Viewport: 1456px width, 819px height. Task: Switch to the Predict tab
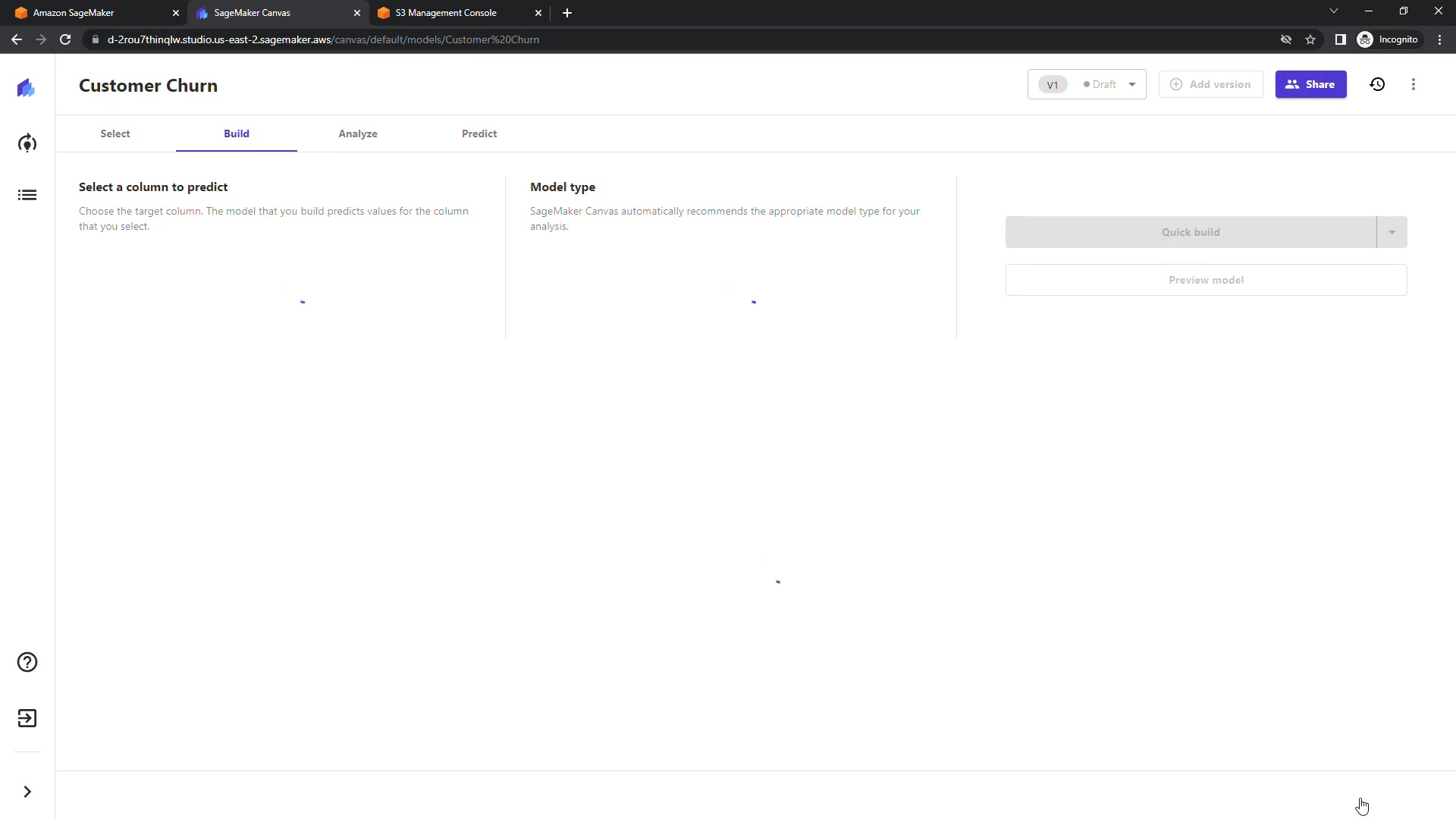(479, 133)
